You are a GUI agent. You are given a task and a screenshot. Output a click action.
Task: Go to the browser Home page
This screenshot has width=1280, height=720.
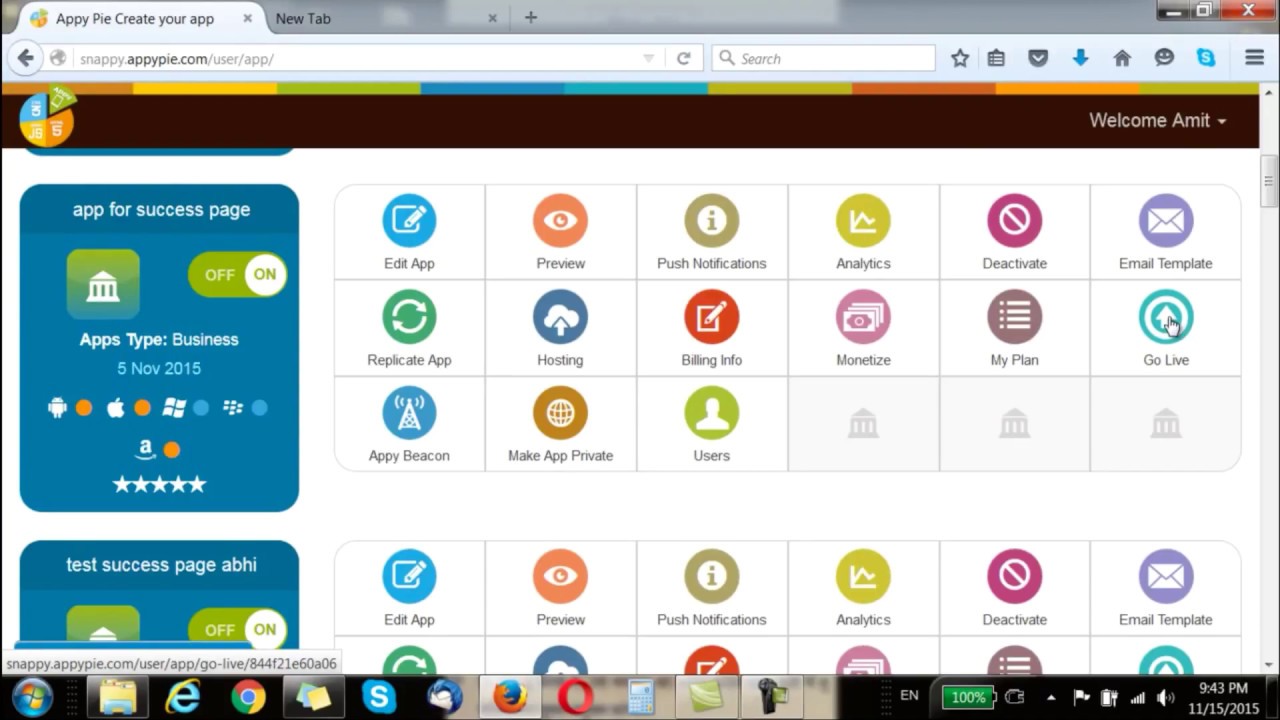tap(1122, 58)
